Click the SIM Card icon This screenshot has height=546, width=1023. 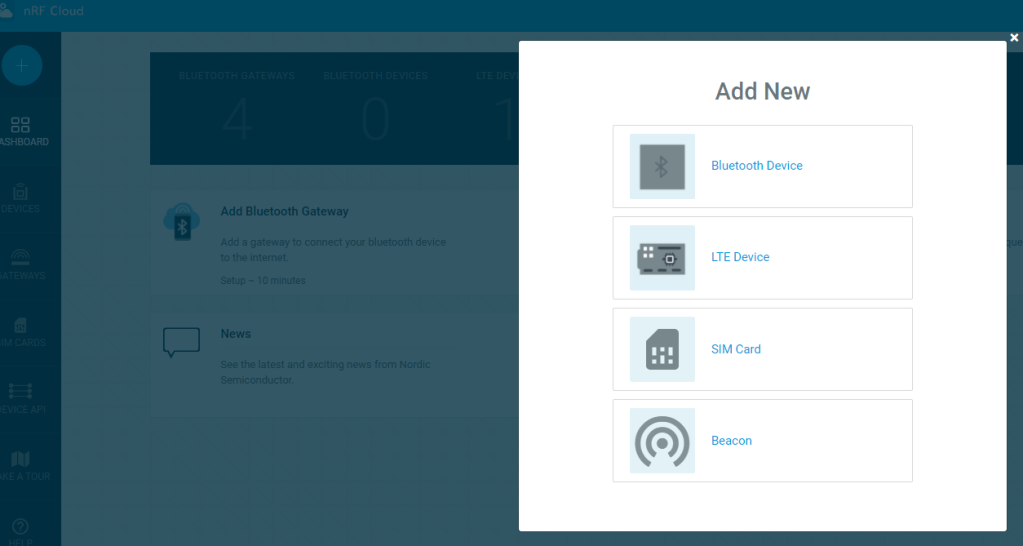(x=661, y=350)
